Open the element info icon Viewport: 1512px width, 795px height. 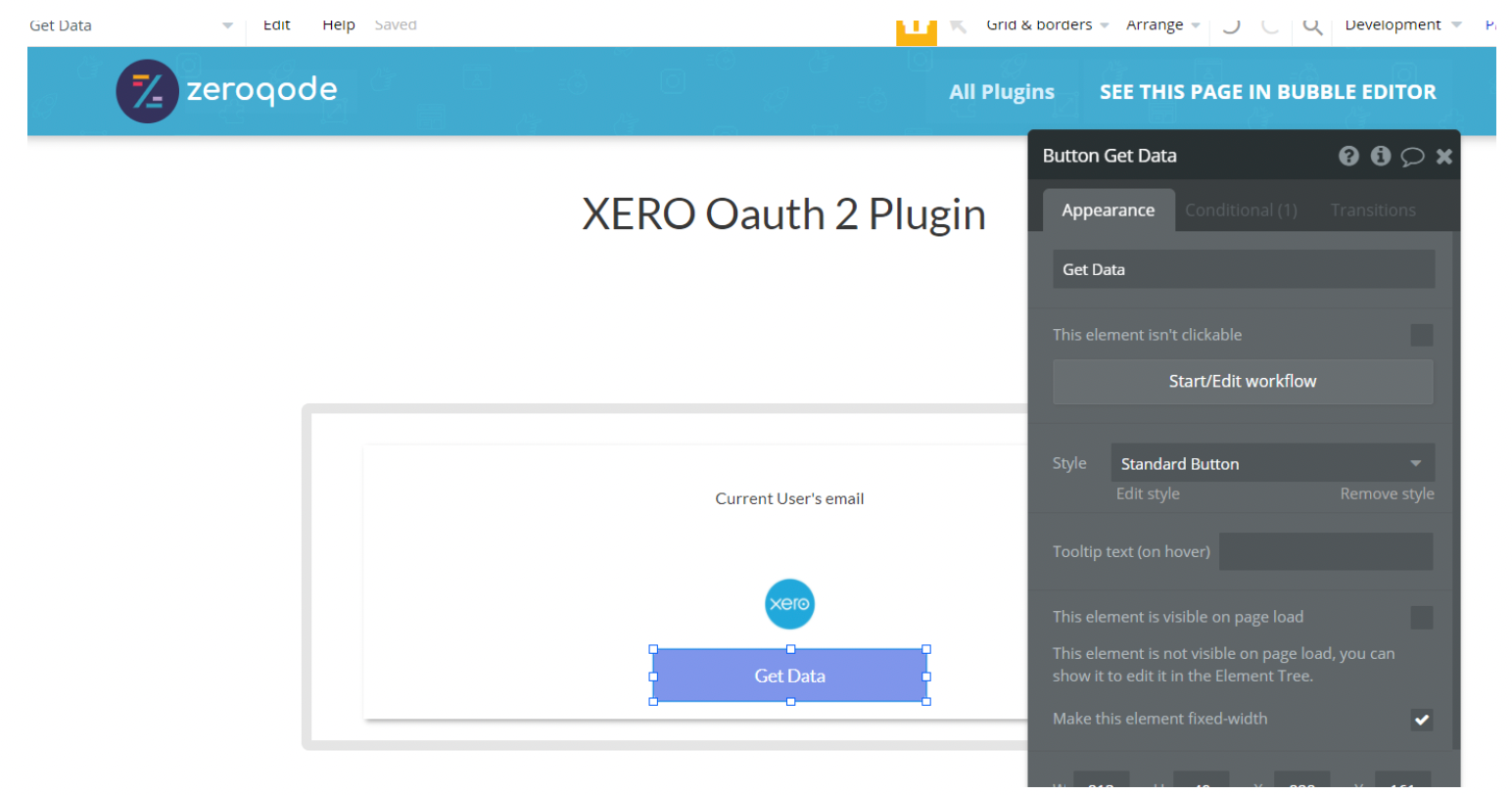click(1381, 156)
